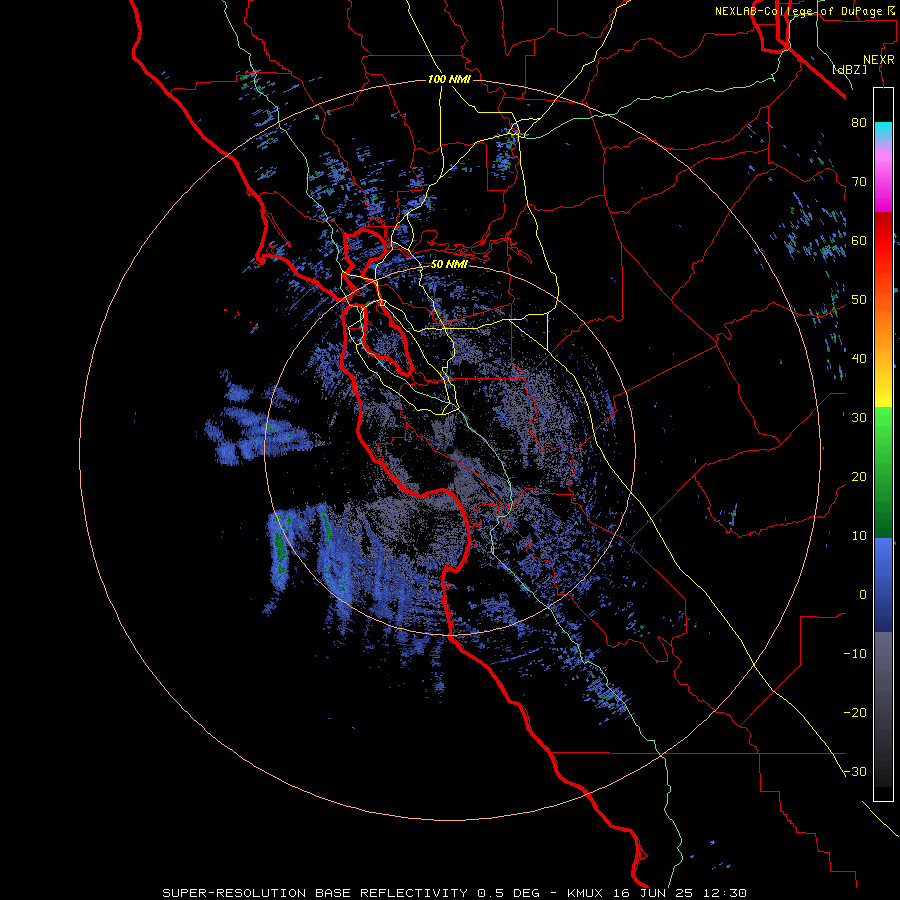Click the "70" value on the dBZ scale

[x=859, y=181]
